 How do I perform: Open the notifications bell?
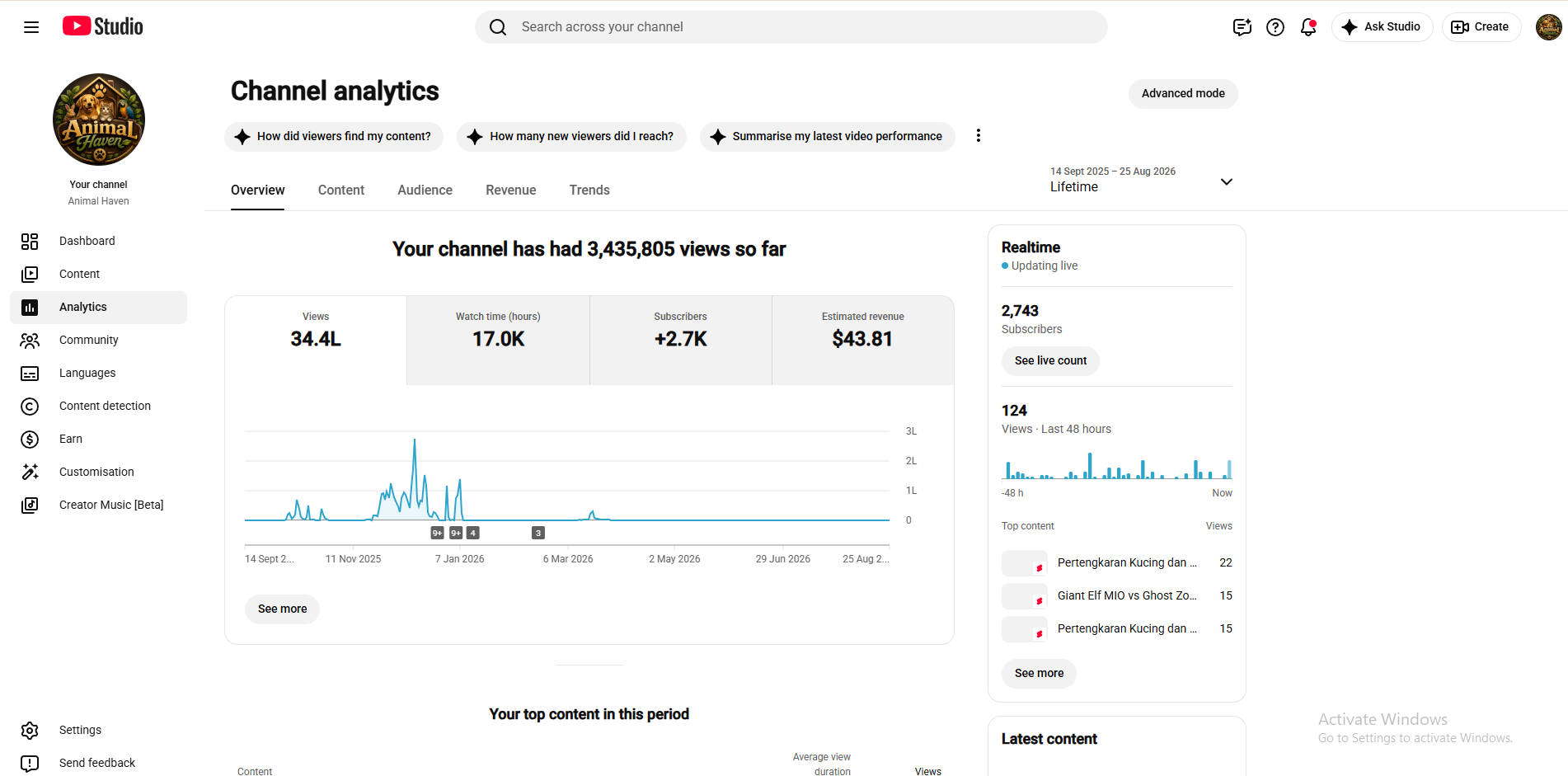[1308, 27]
